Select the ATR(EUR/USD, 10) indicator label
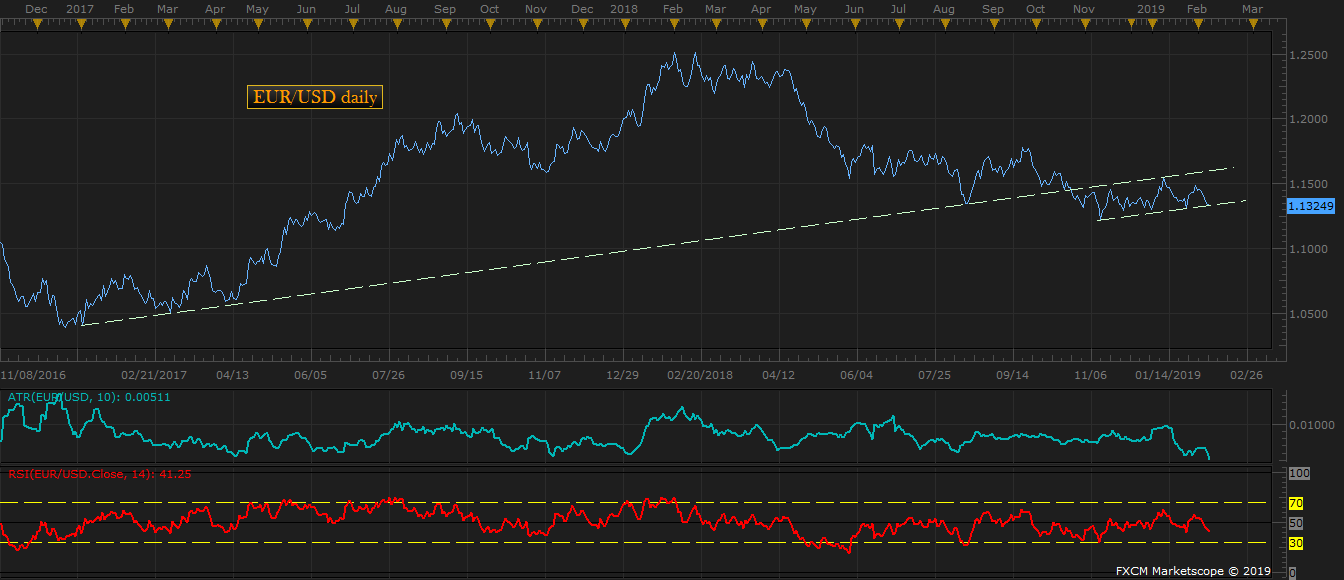This screenshot has width=1344, height=580. click(75, 397)
